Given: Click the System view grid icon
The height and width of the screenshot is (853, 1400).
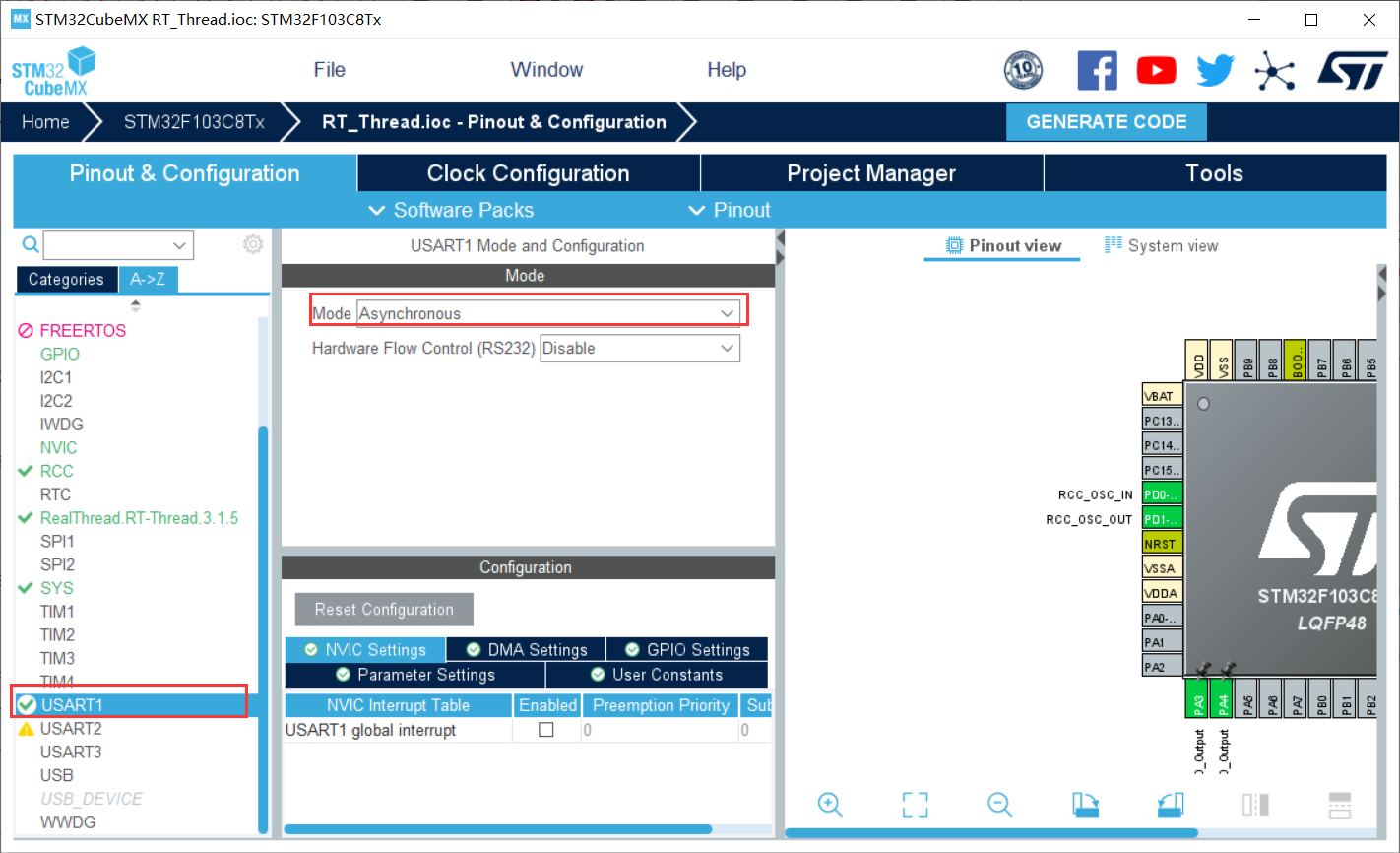Looking at the screenshot, I should pyautogui.click(x=1114, y=245).
